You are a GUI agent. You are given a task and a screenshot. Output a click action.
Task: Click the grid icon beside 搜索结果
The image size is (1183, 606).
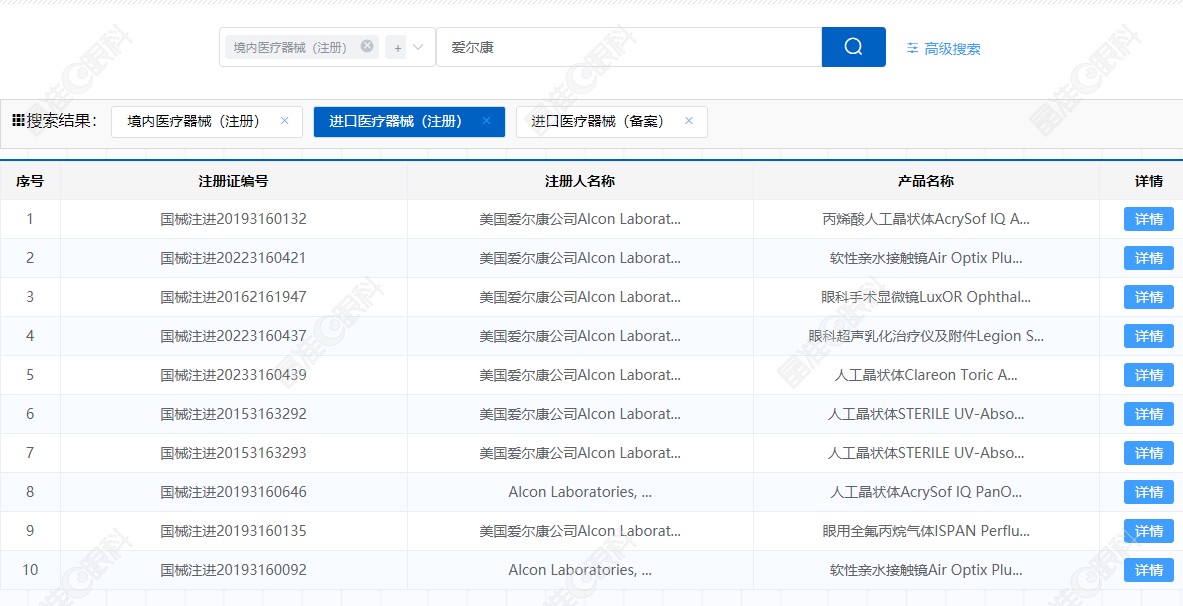coord(19,121)
